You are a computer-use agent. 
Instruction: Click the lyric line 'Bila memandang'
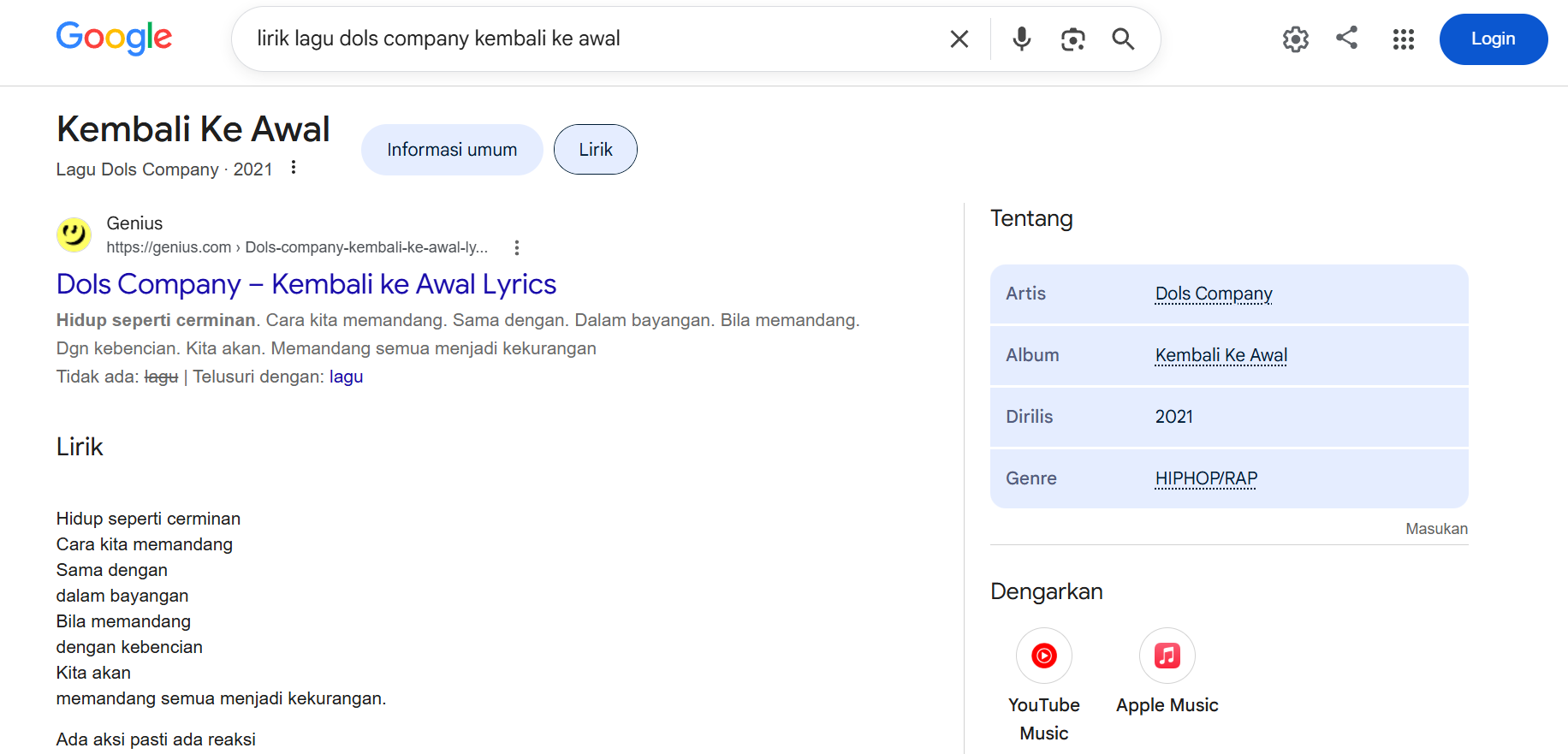click(x=123, y=621)
